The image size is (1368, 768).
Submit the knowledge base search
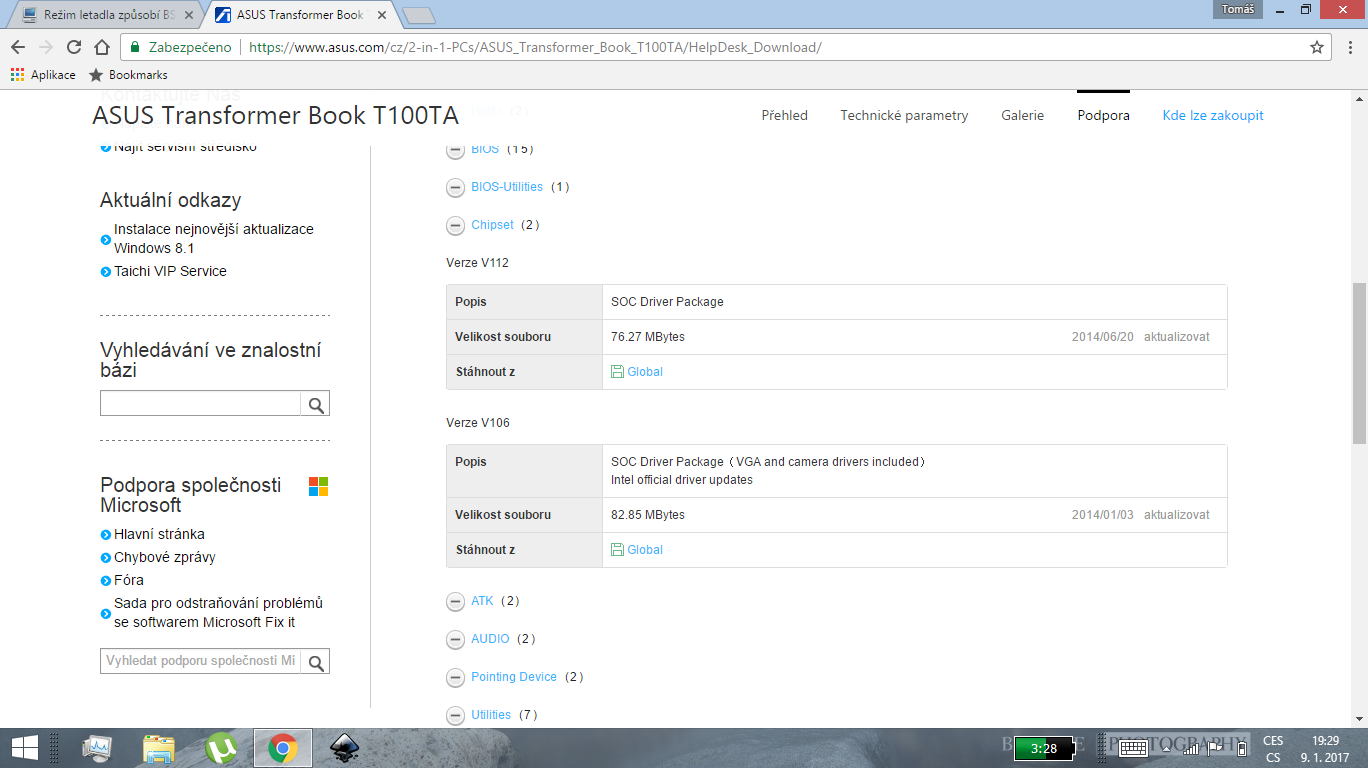316,404
